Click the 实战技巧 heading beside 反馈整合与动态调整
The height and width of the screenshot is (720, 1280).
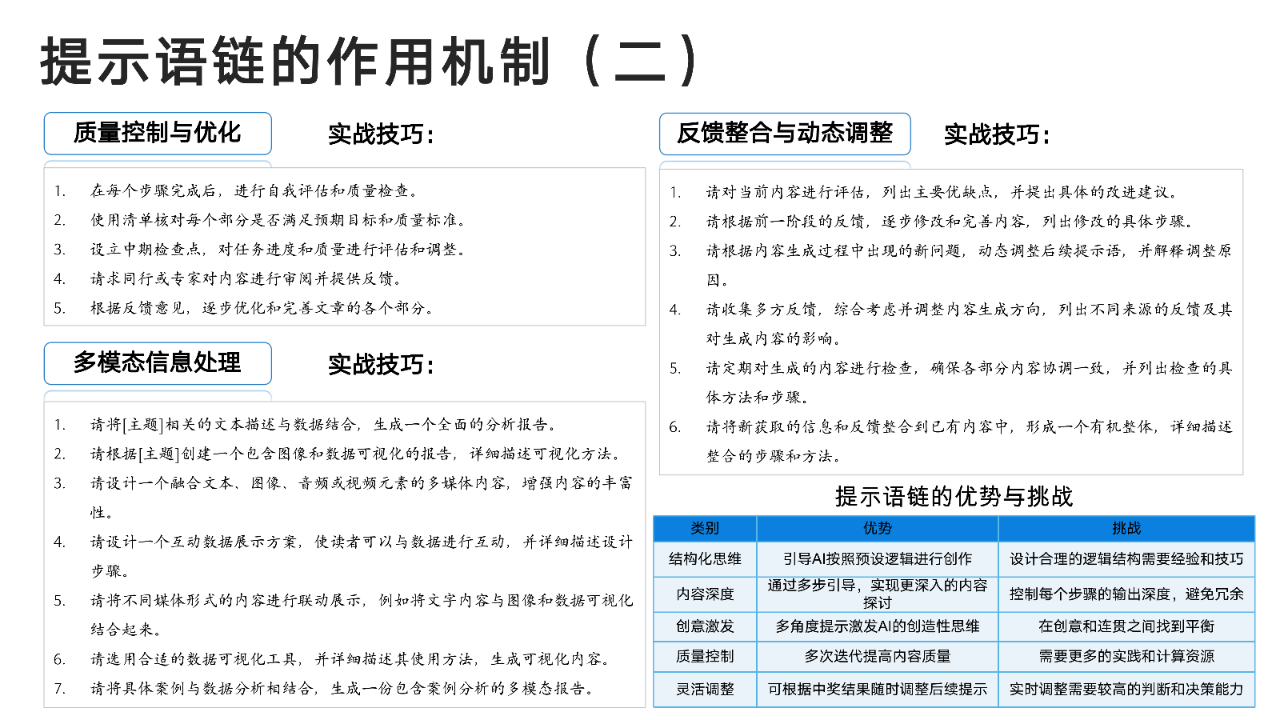pyautogui.click(x=997, y=135)
